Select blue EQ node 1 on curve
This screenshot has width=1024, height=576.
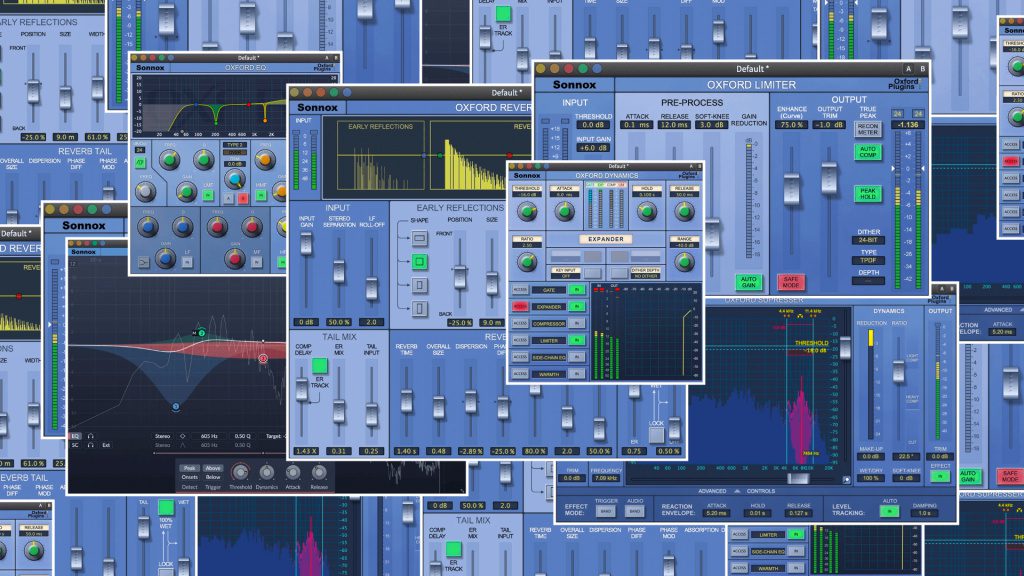tap(176, 406)
